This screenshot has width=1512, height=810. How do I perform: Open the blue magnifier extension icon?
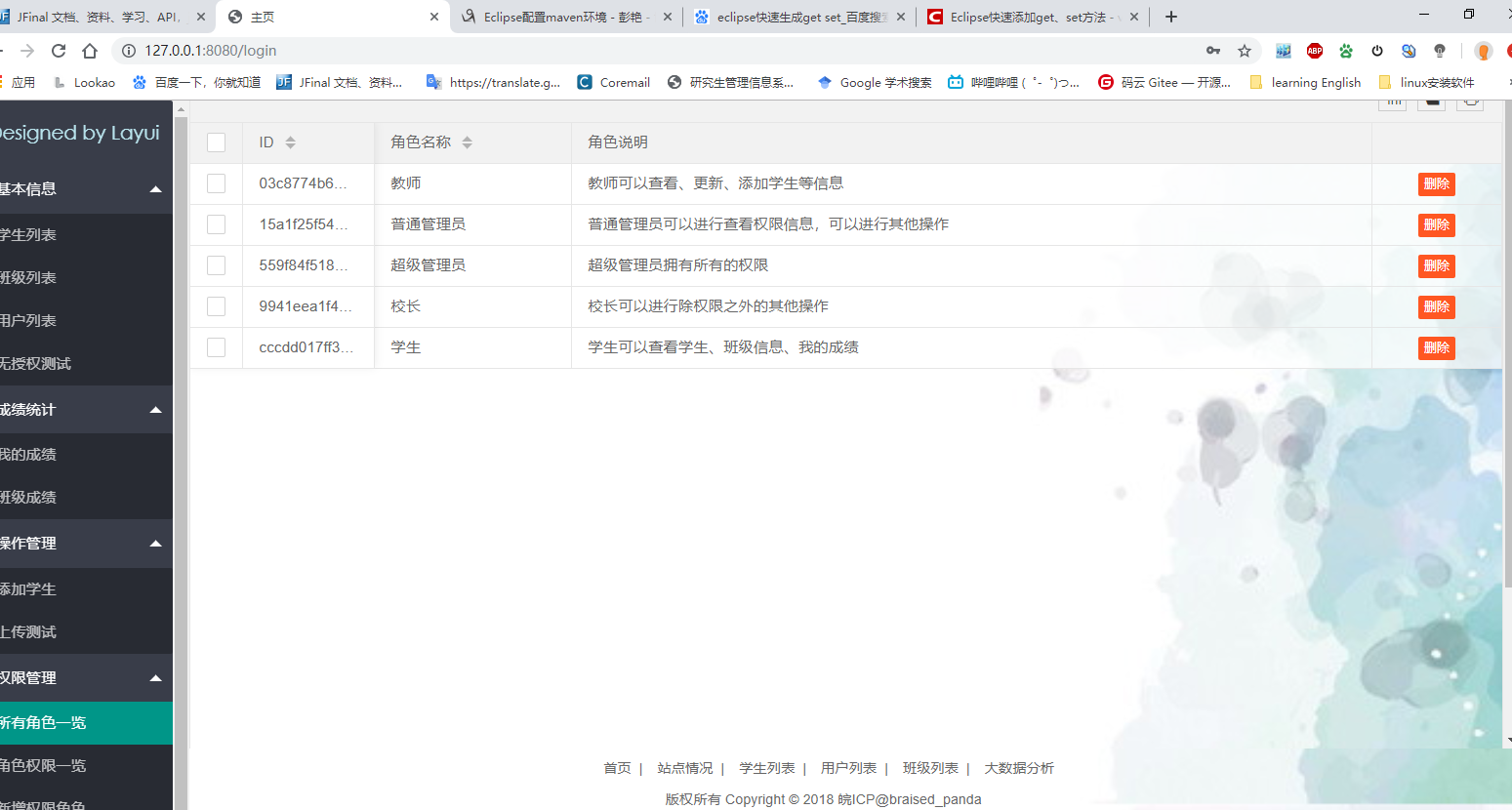coord(1408,52)
